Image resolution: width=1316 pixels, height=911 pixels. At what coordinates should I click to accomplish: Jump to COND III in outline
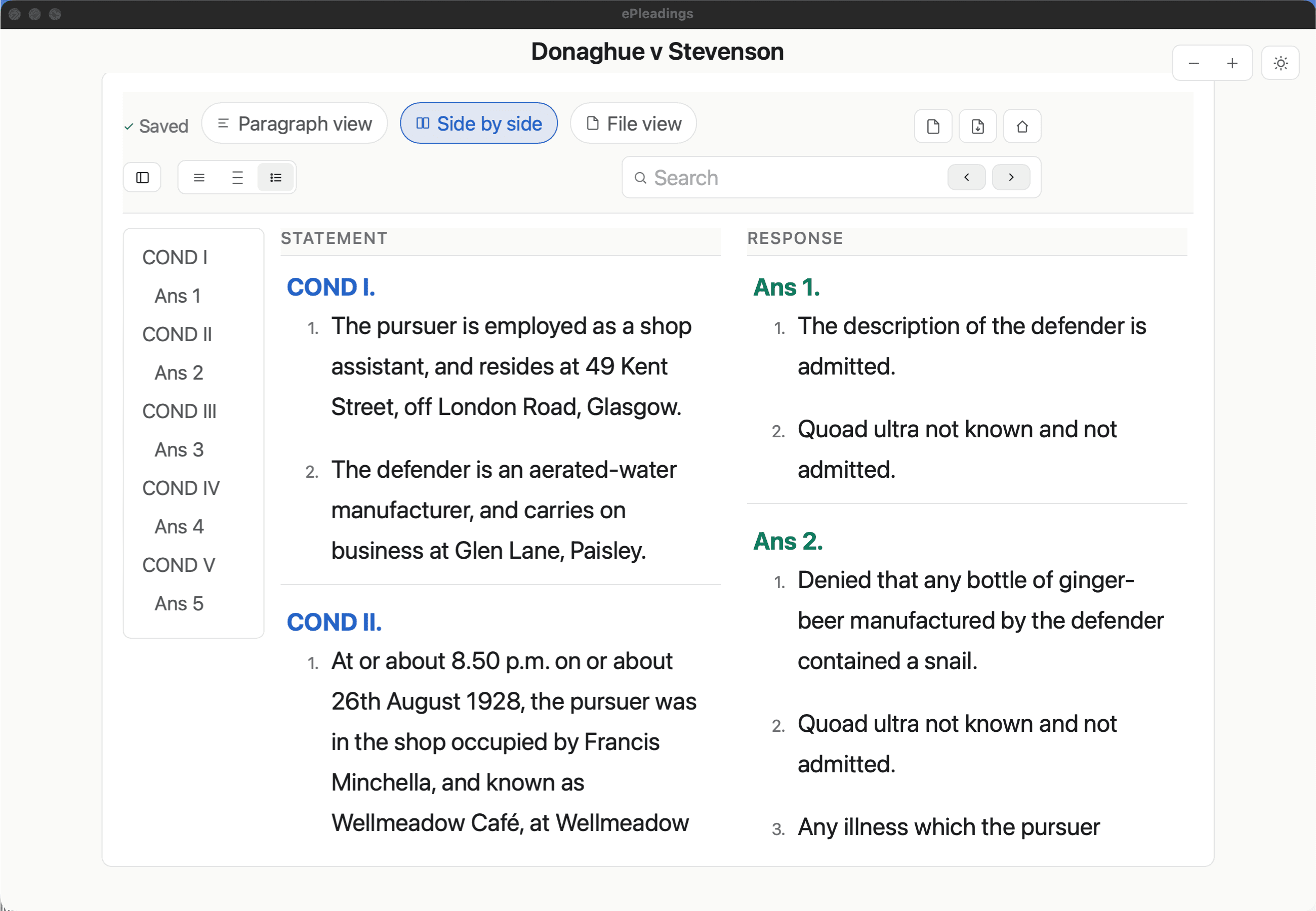(x=179, y=411)
